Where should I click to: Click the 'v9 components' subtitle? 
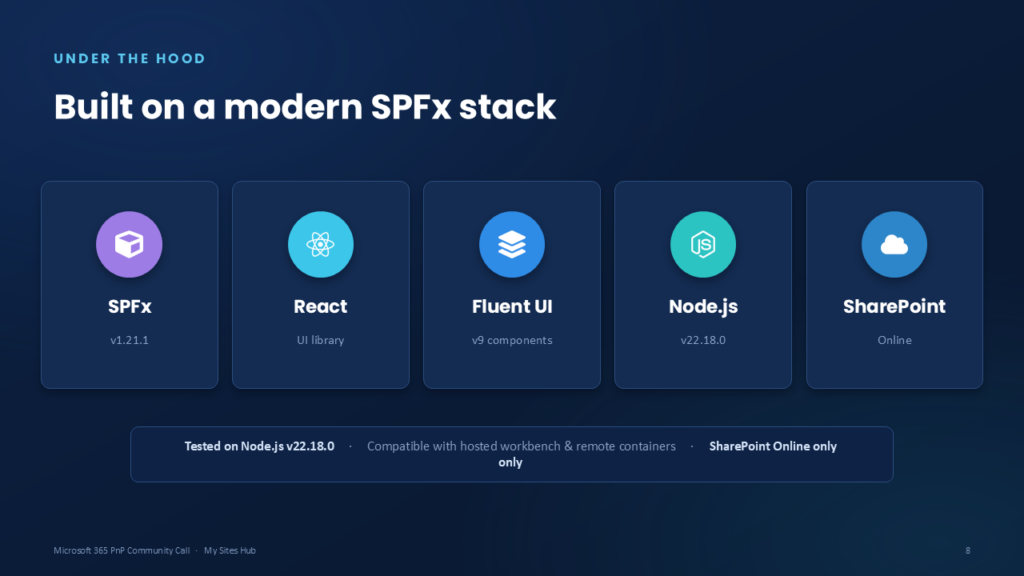point(512,340)
